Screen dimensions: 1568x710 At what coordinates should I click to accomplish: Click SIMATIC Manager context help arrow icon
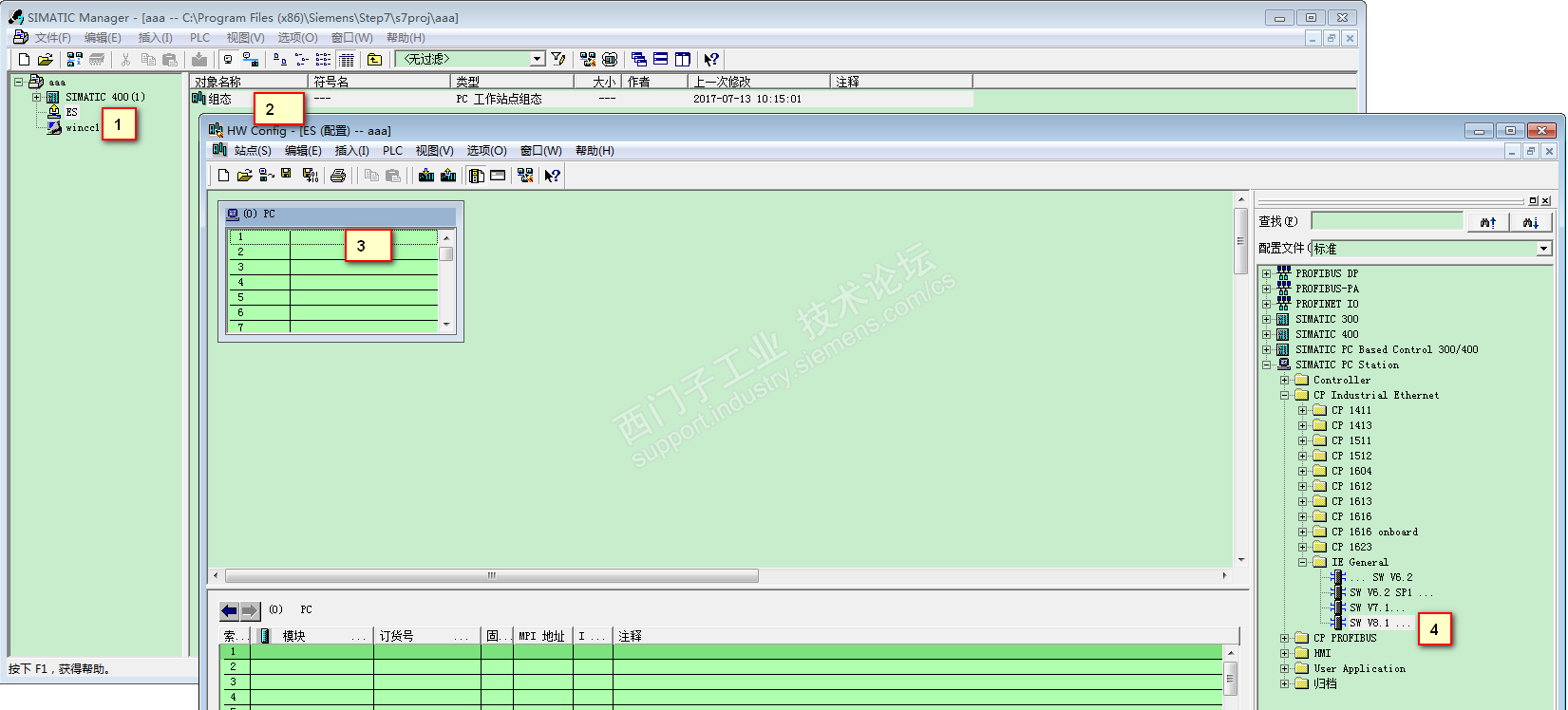coord(711,59)
